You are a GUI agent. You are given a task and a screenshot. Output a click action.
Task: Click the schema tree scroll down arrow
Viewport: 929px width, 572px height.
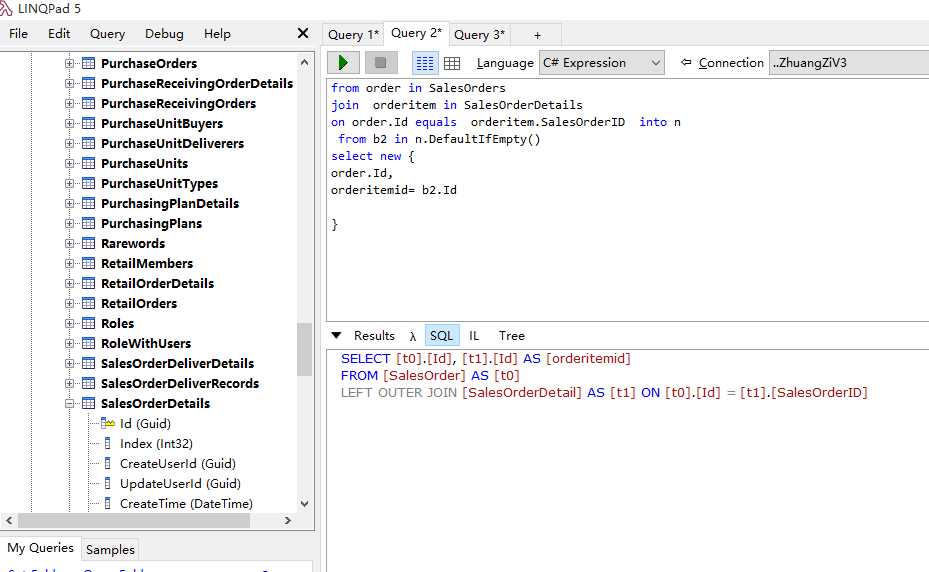pos(305,504)
